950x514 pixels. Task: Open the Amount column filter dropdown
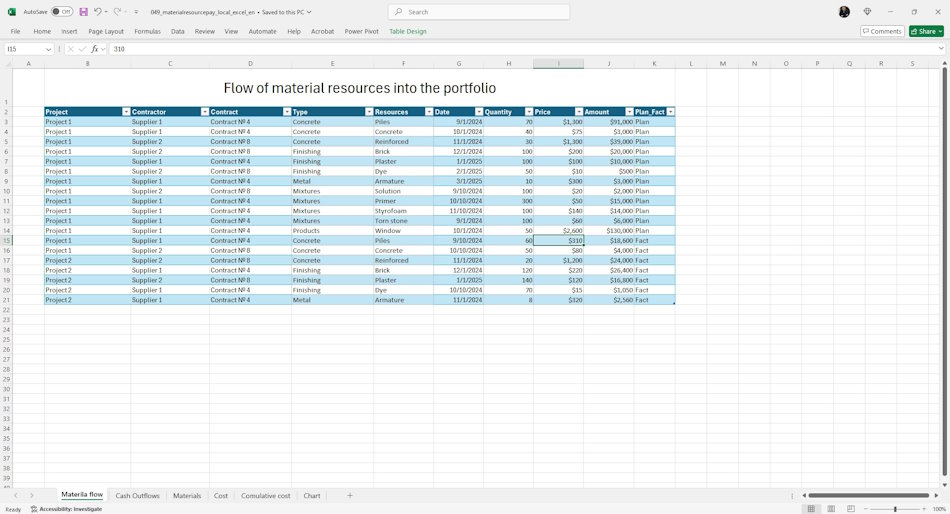629,112
